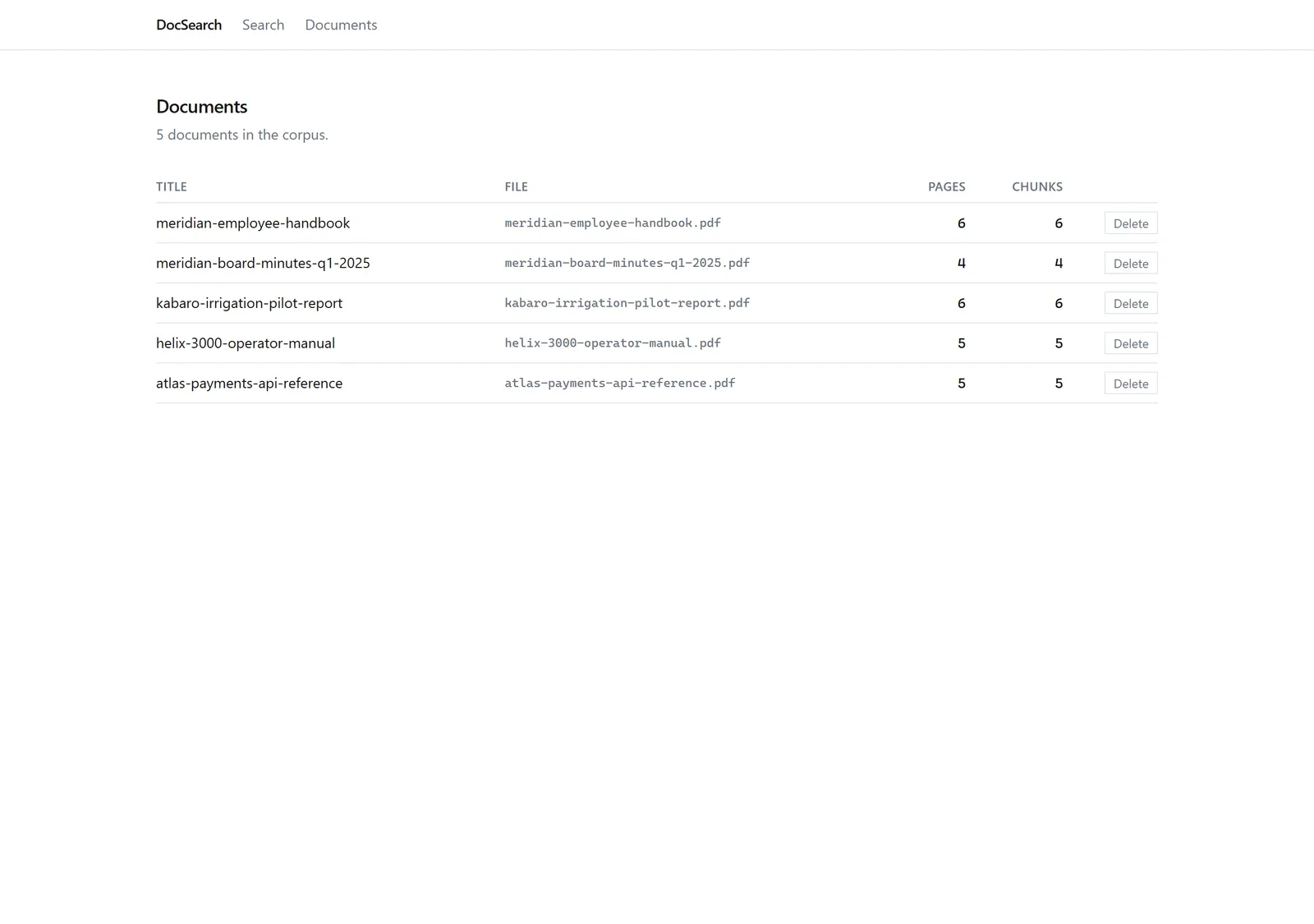Click the CHUNKS column header
The width and height of the screenshot is (1314, 924).
(1037, 186)
